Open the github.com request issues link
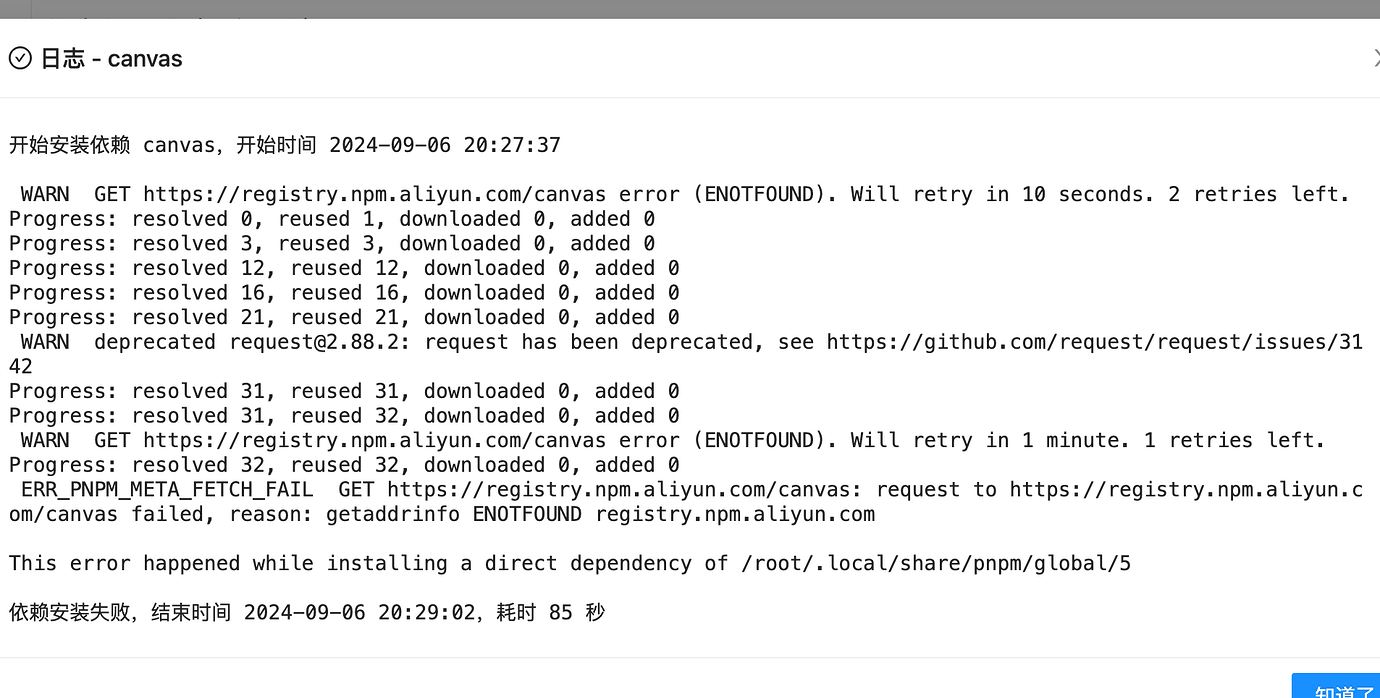This screenshot has height=698, width=1380. tap(1094, 342)
